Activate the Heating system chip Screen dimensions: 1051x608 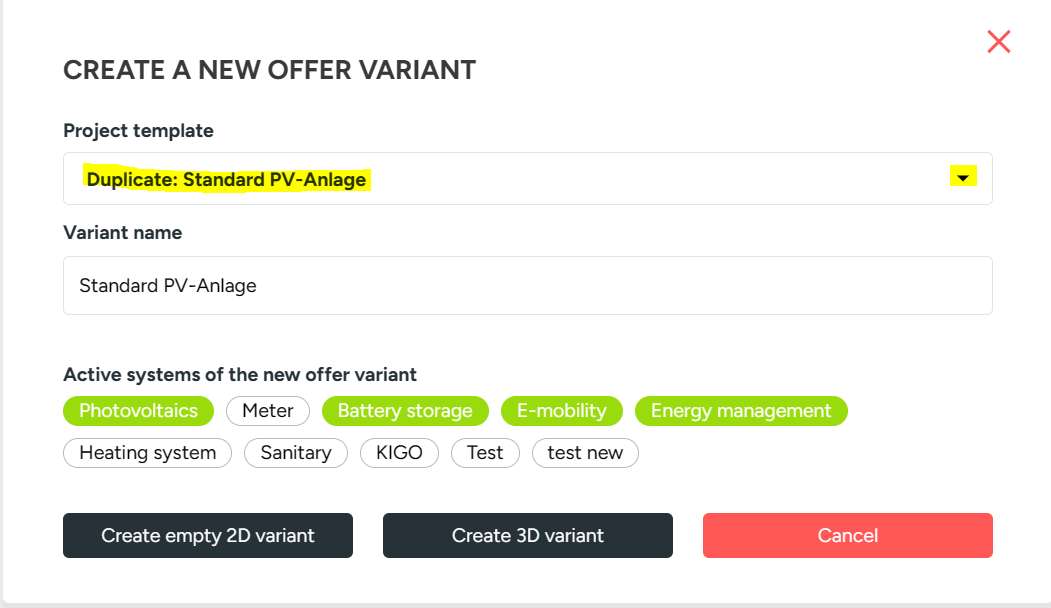click(x=147, y=453)
